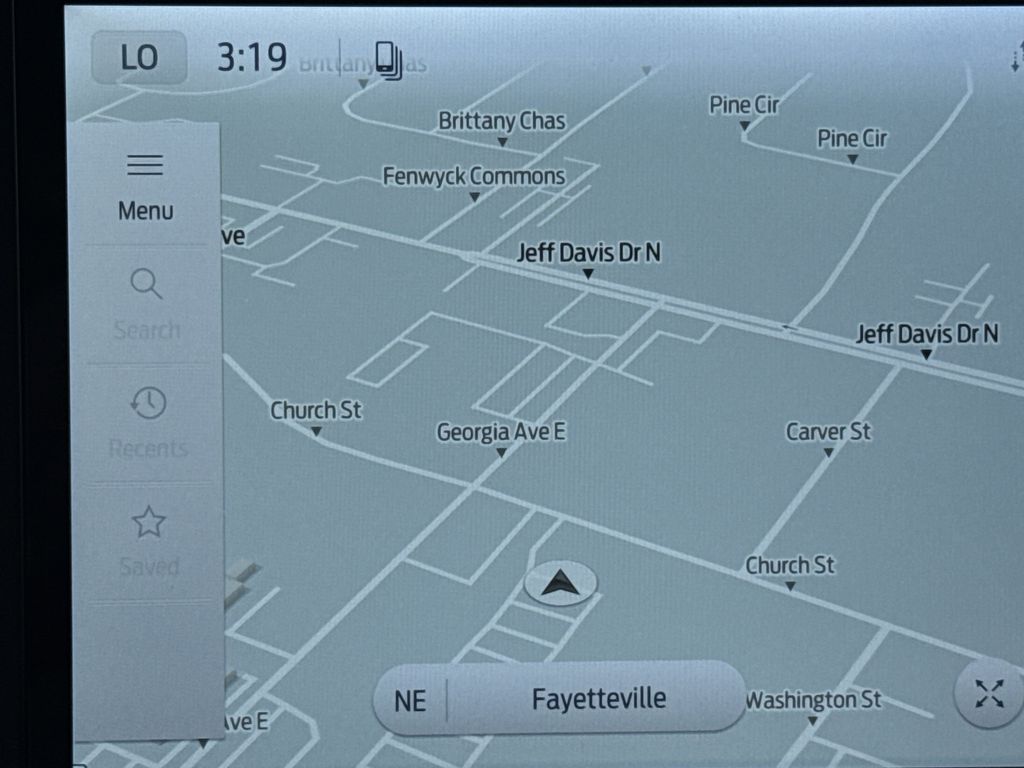This screenshot has height=768, width=1024.
Task: Tap the LO climate temperature button
Action: (139, 57)
